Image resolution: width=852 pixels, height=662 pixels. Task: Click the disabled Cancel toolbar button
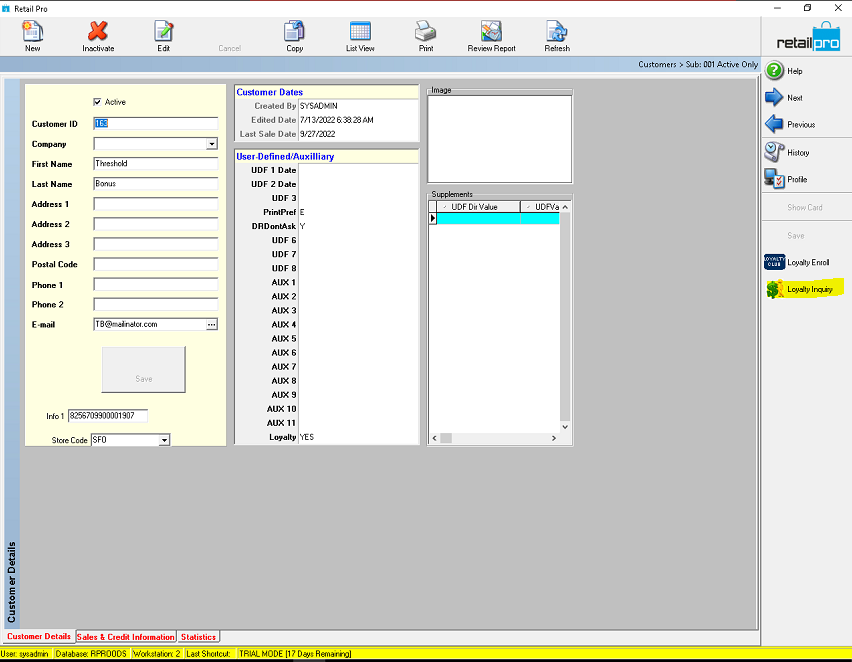[x=229, y=48]
